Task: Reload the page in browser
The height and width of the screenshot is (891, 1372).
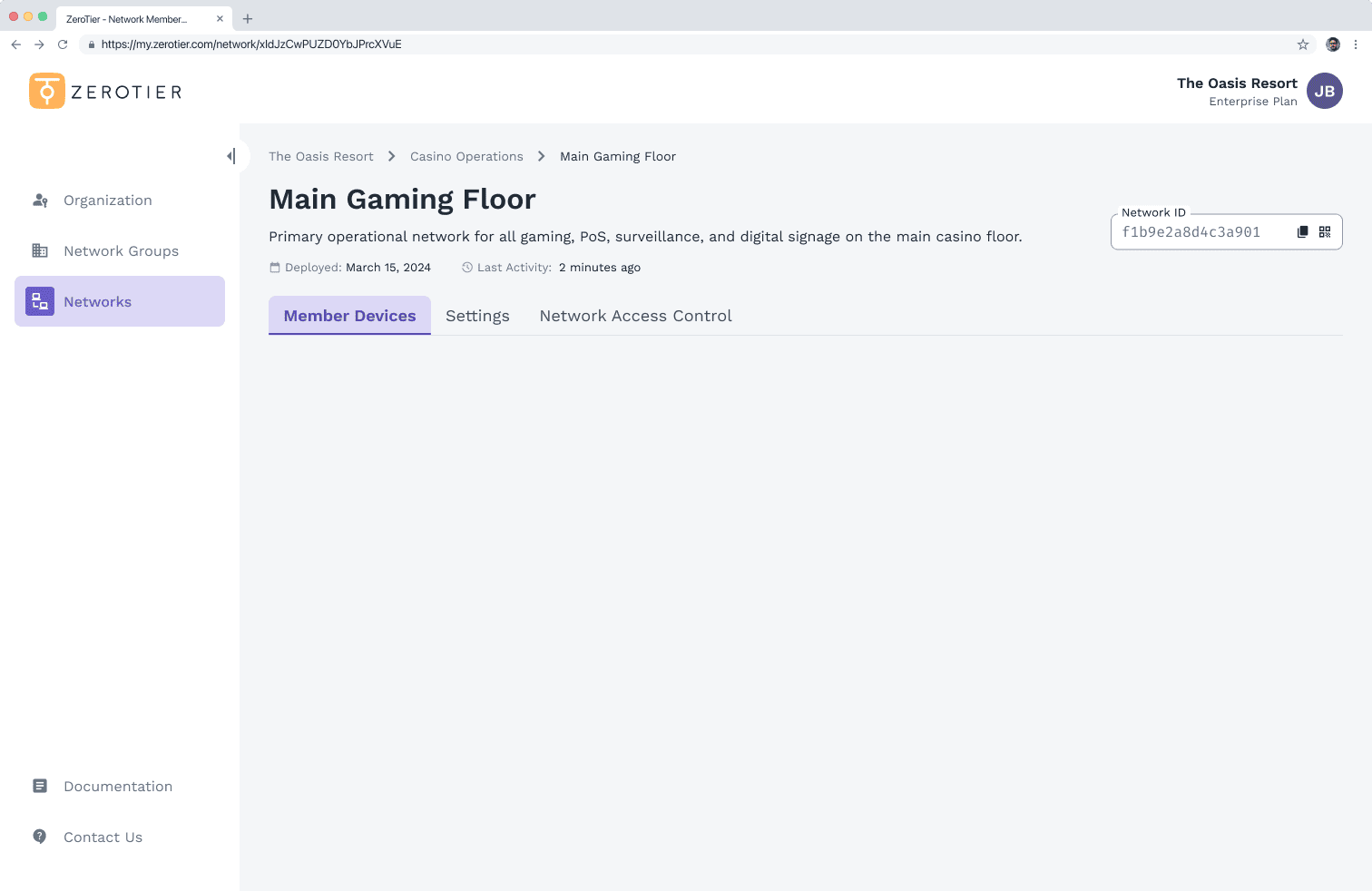Action: coord(63,44)
